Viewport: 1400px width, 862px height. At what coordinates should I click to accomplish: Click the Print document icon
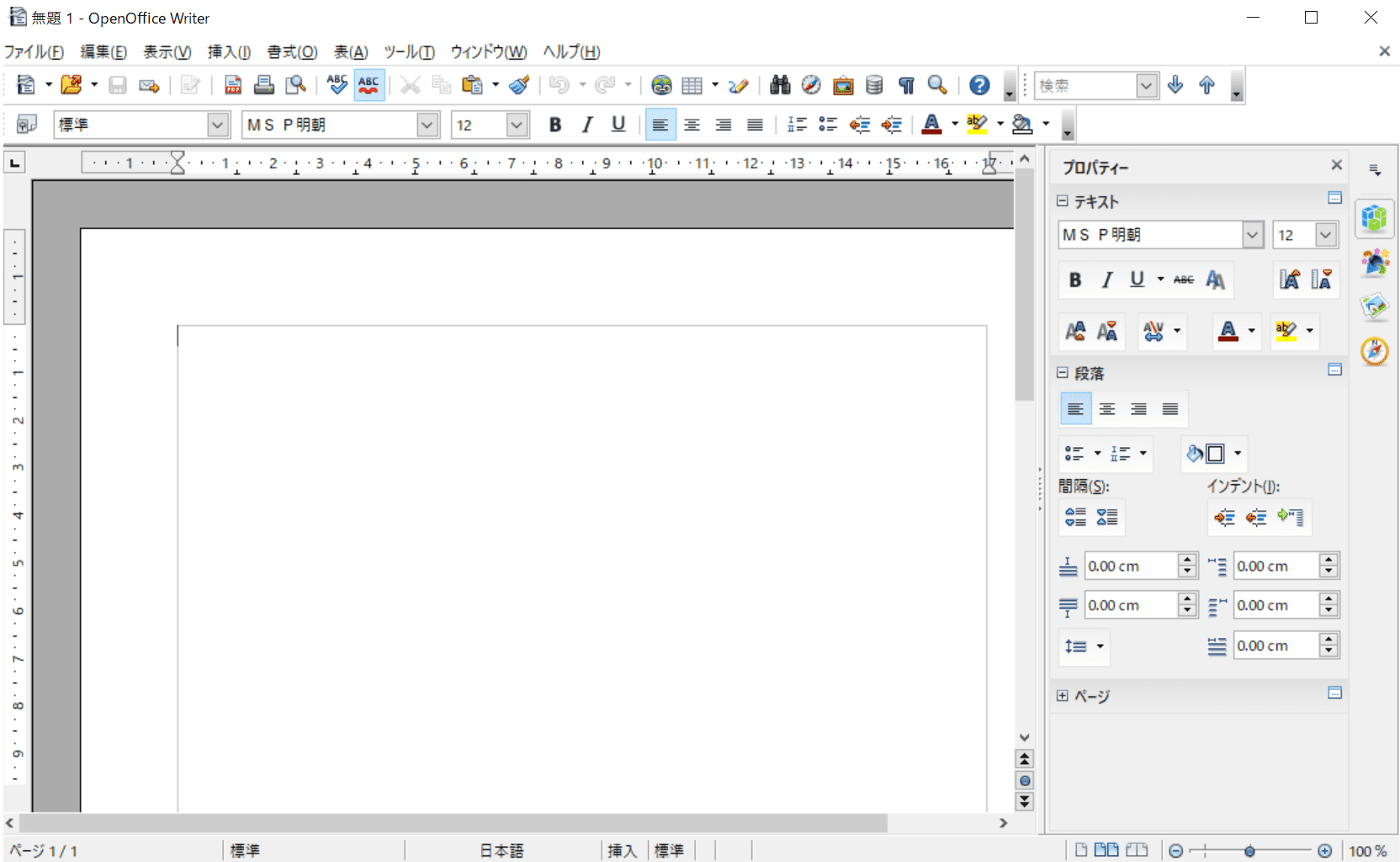(x=264, y=85)
